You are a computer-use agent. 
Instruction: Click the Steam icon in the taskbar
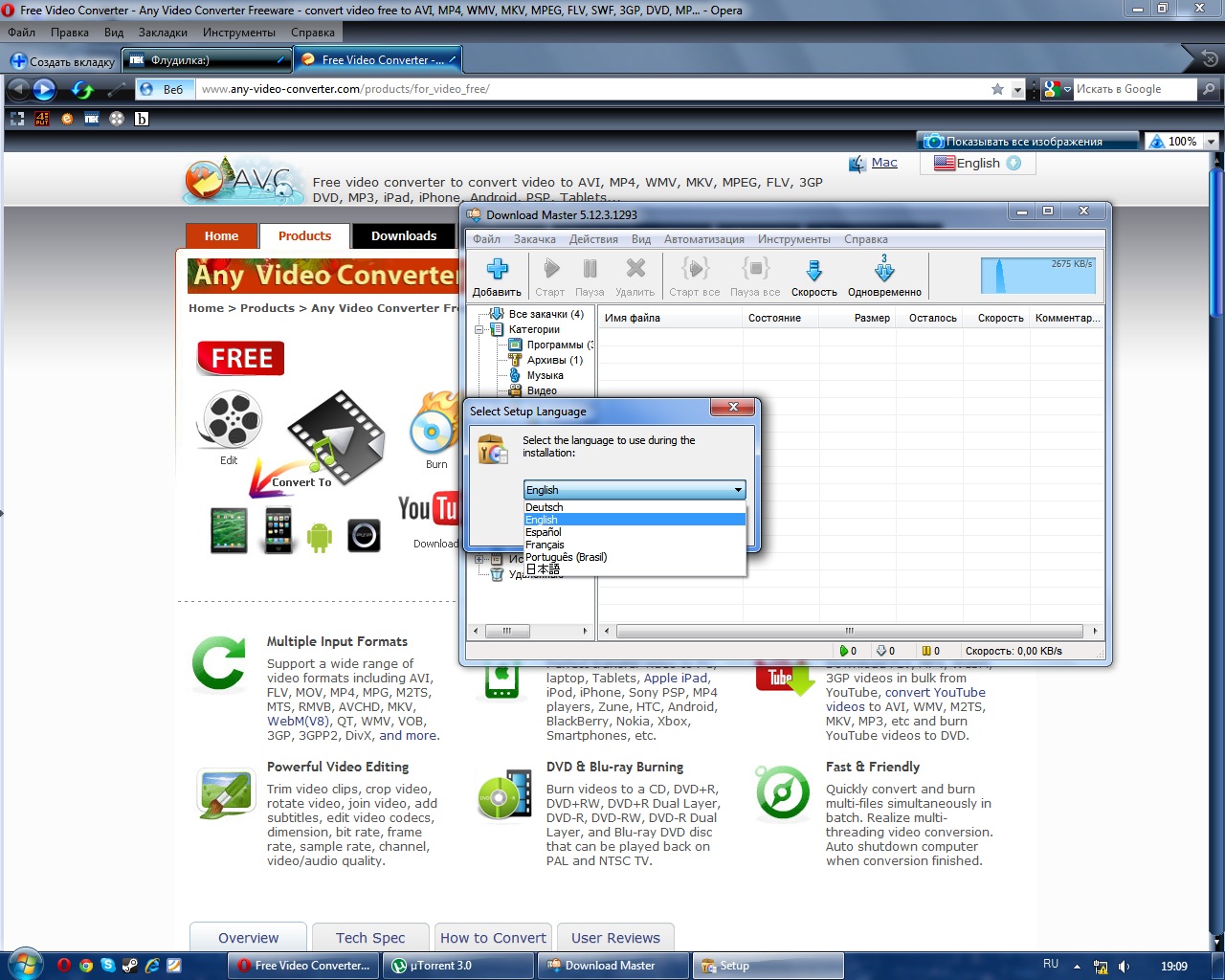coord(130,966)
